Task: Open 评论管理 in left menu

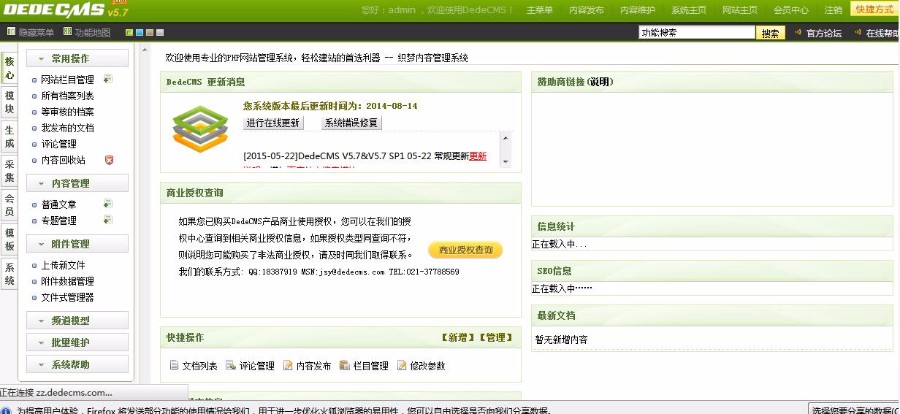Action: click(59, 144)
